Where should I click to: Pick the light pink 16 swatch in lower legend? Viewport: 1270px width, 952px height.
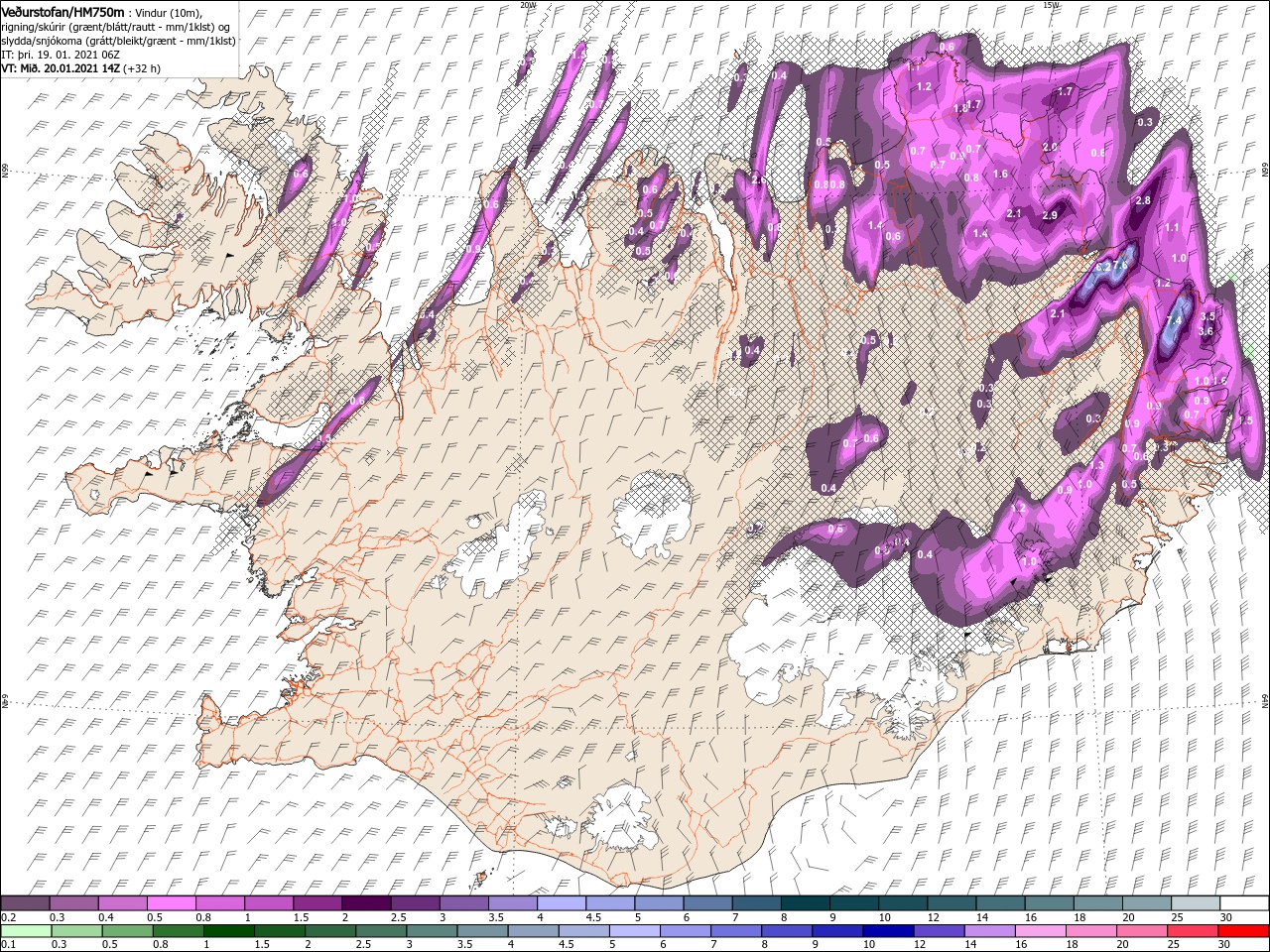(1039, 931)
